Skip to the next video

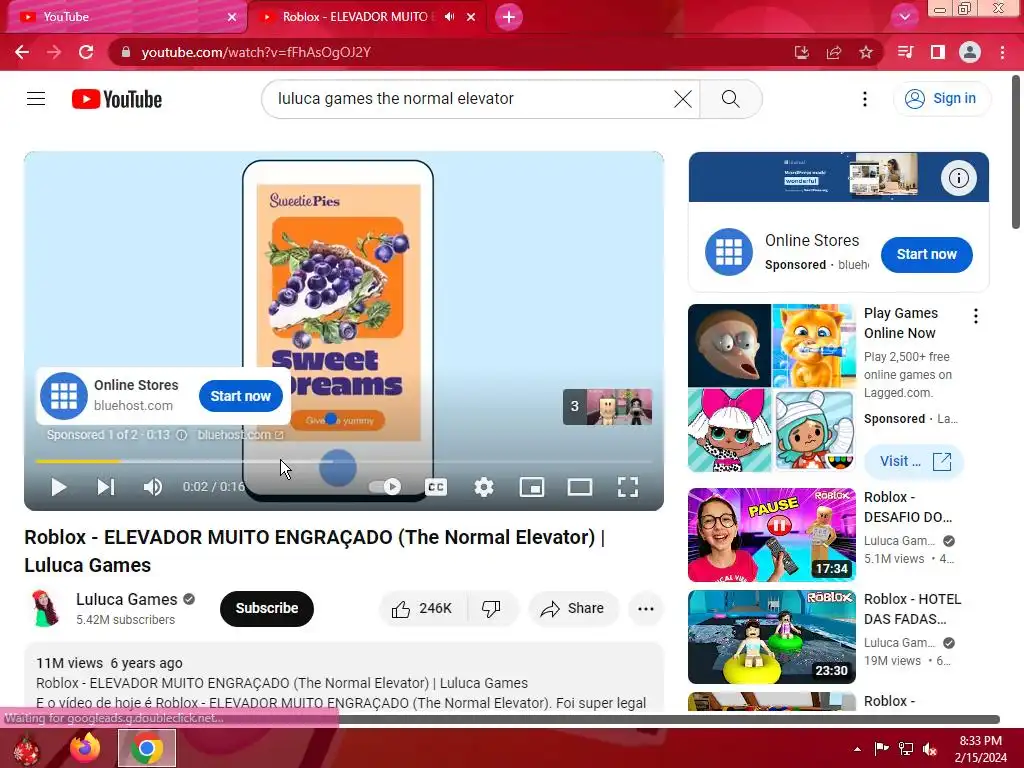(106, 487)
